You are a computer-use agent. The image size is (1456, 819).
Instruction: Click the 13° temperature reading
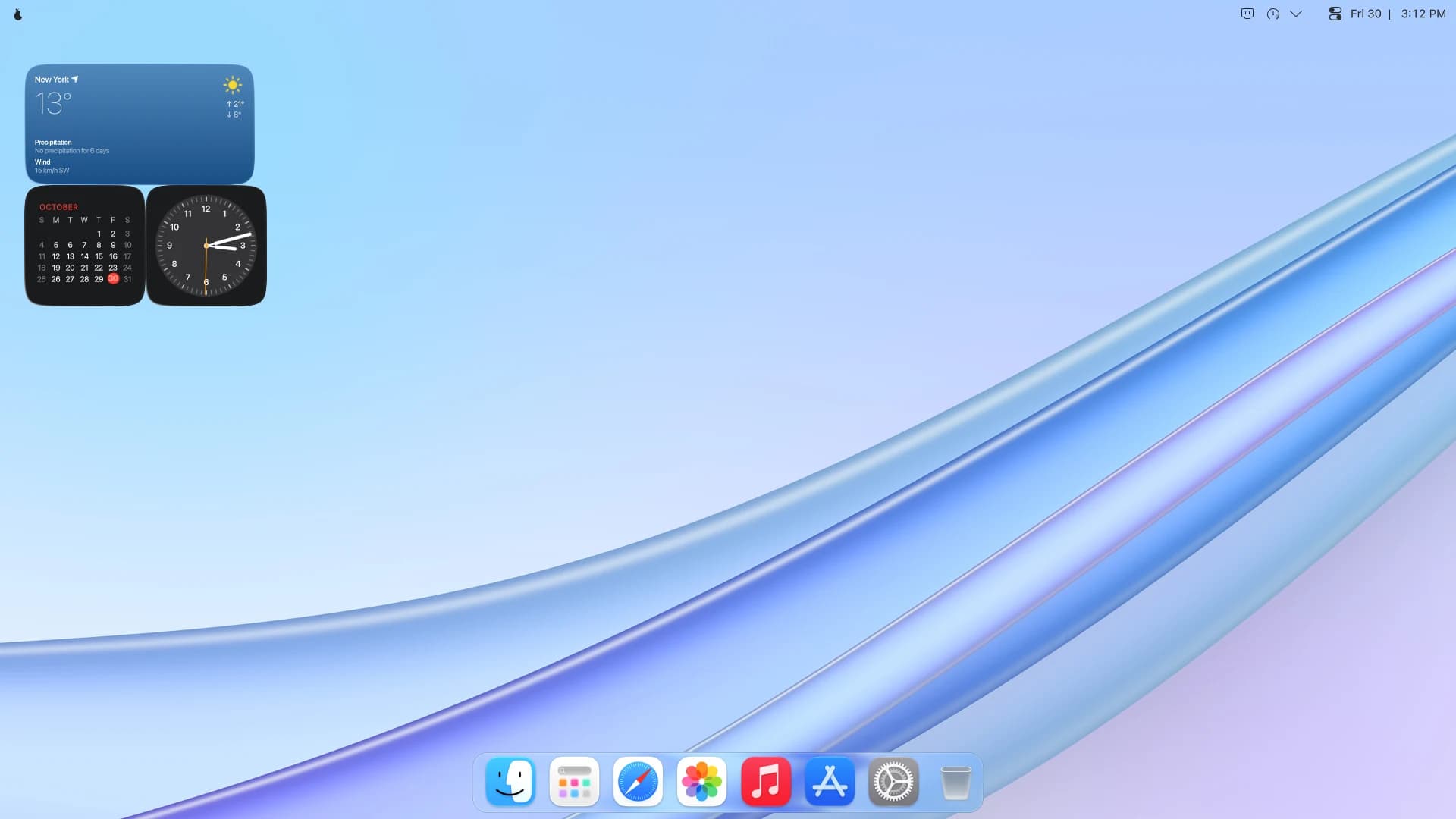pyautogui.click(x=53, y=103)
